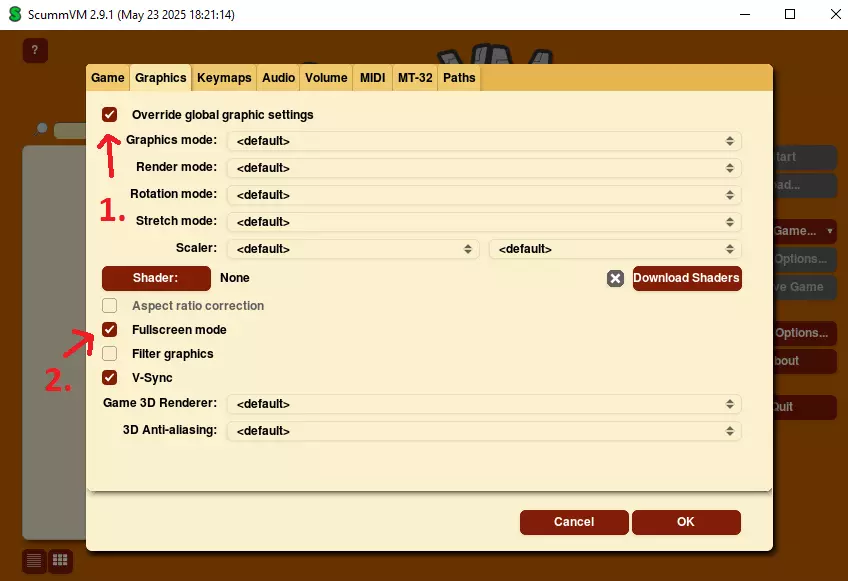Open the Audio tab
The image size is (848, 581).
pos(279,78)
